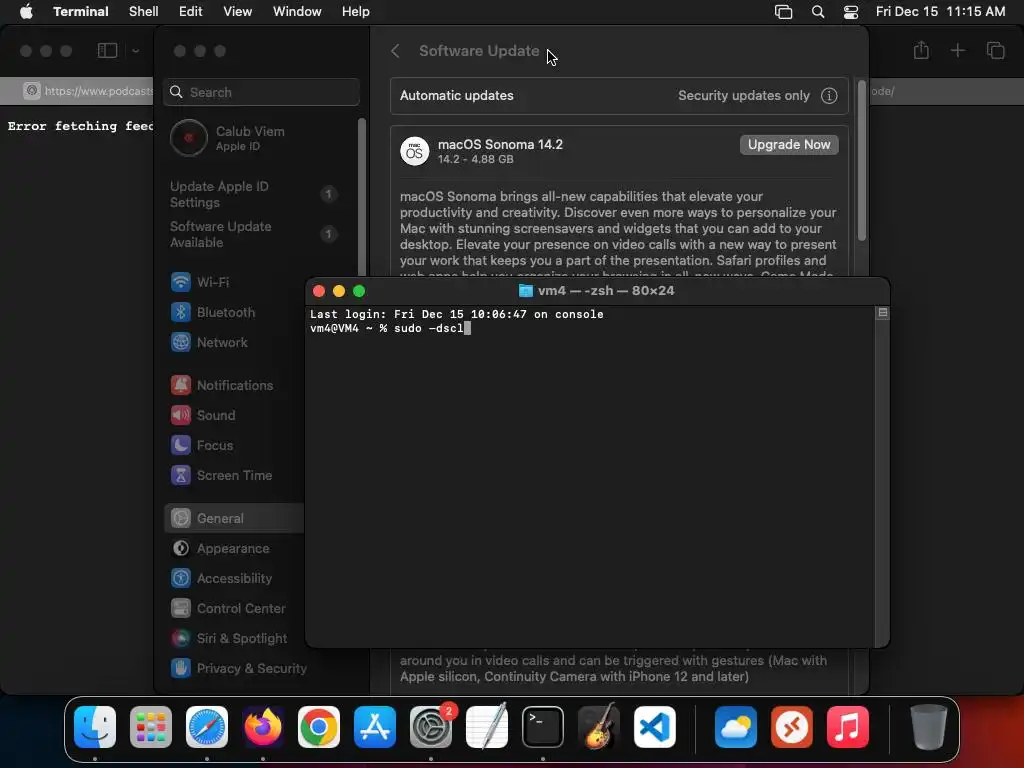Add a new tab in Safari
This screenshot has width=1024, height=768.
tap(957, 50)
